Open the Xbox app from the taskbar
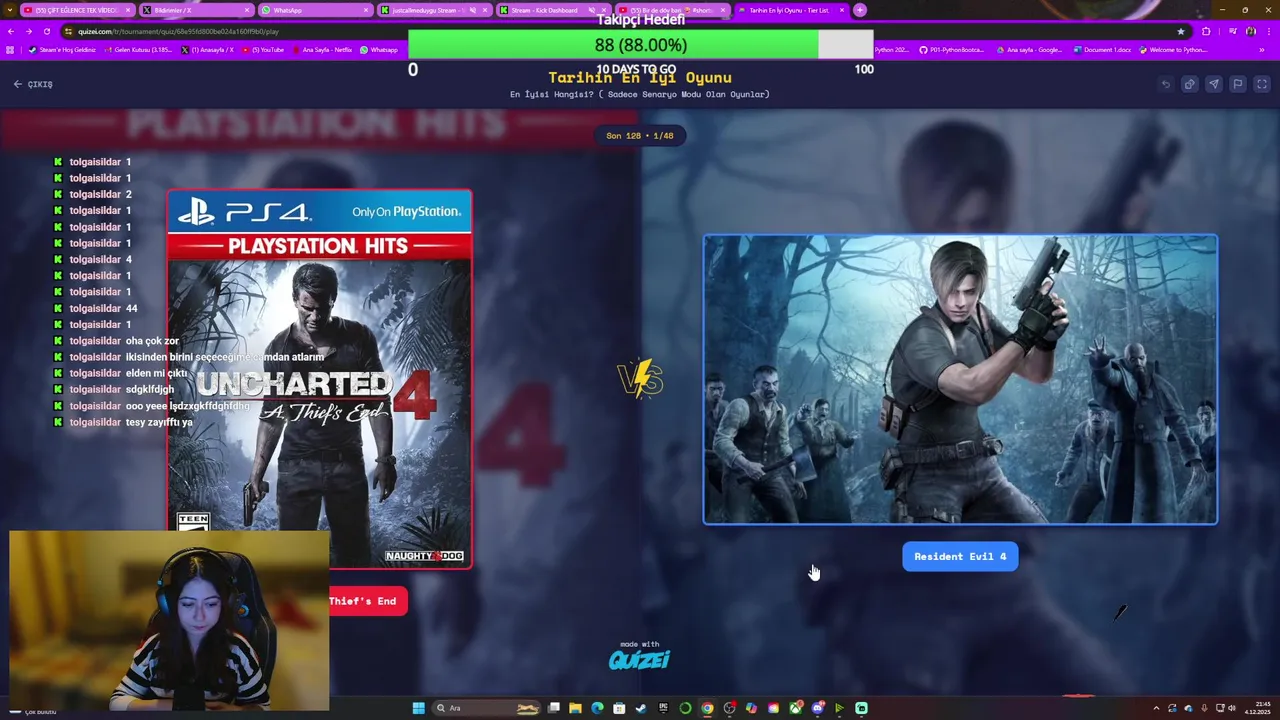The width and height of the screenshot is (1280, 720). [795, 708]
